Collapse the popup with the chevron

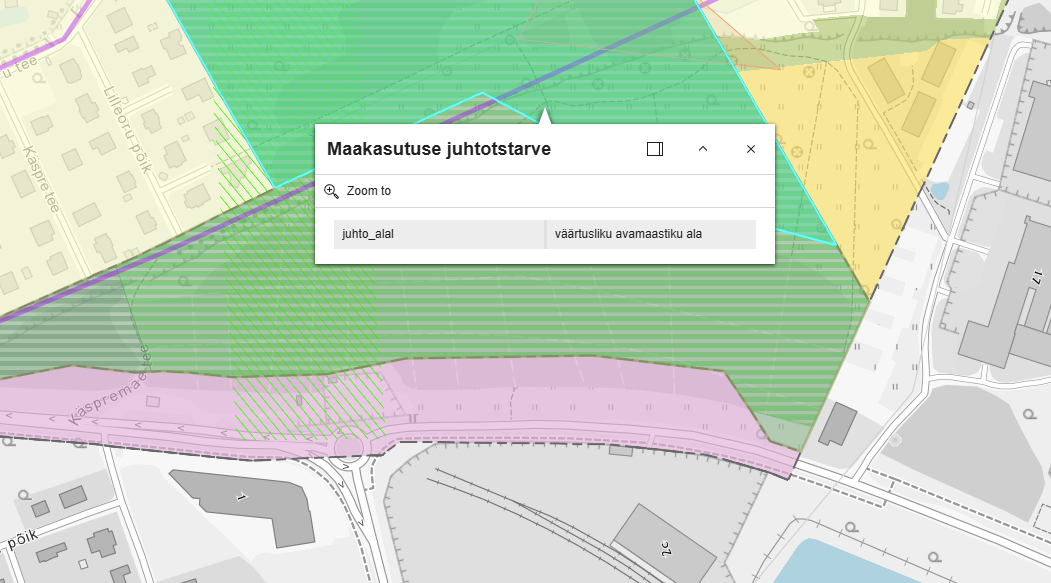click(703, 149)
